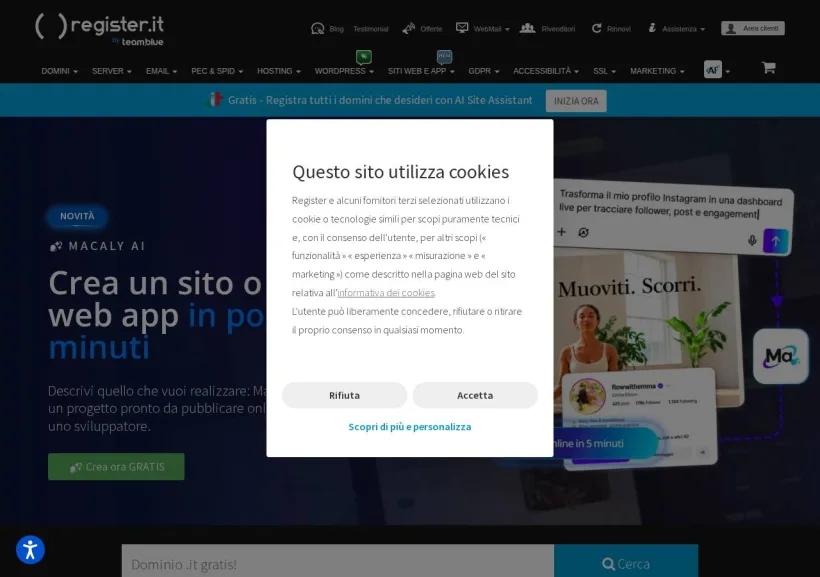Screen dimensions: 820x577
Task: Expand the arrow next to AI icon
Action: [x=727, y=72]
